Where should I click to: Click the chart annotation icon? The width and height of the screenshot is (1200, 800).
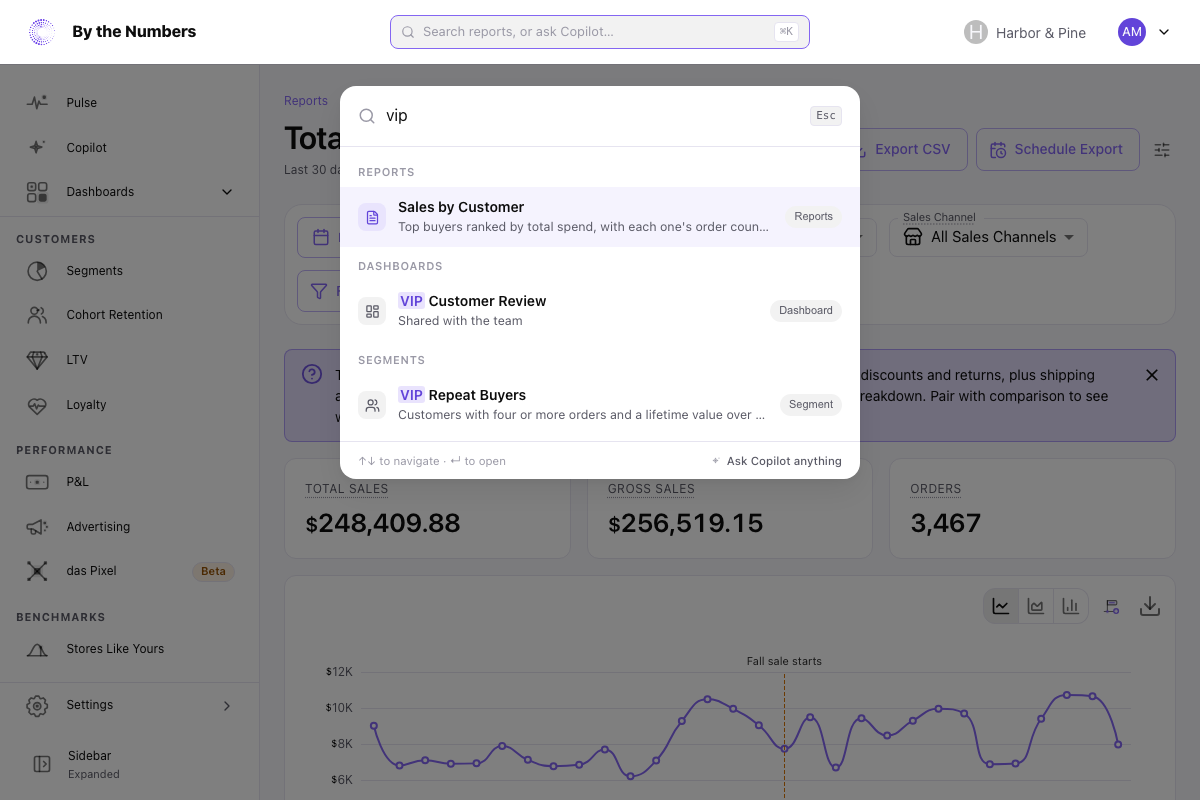coord(1111,606)
